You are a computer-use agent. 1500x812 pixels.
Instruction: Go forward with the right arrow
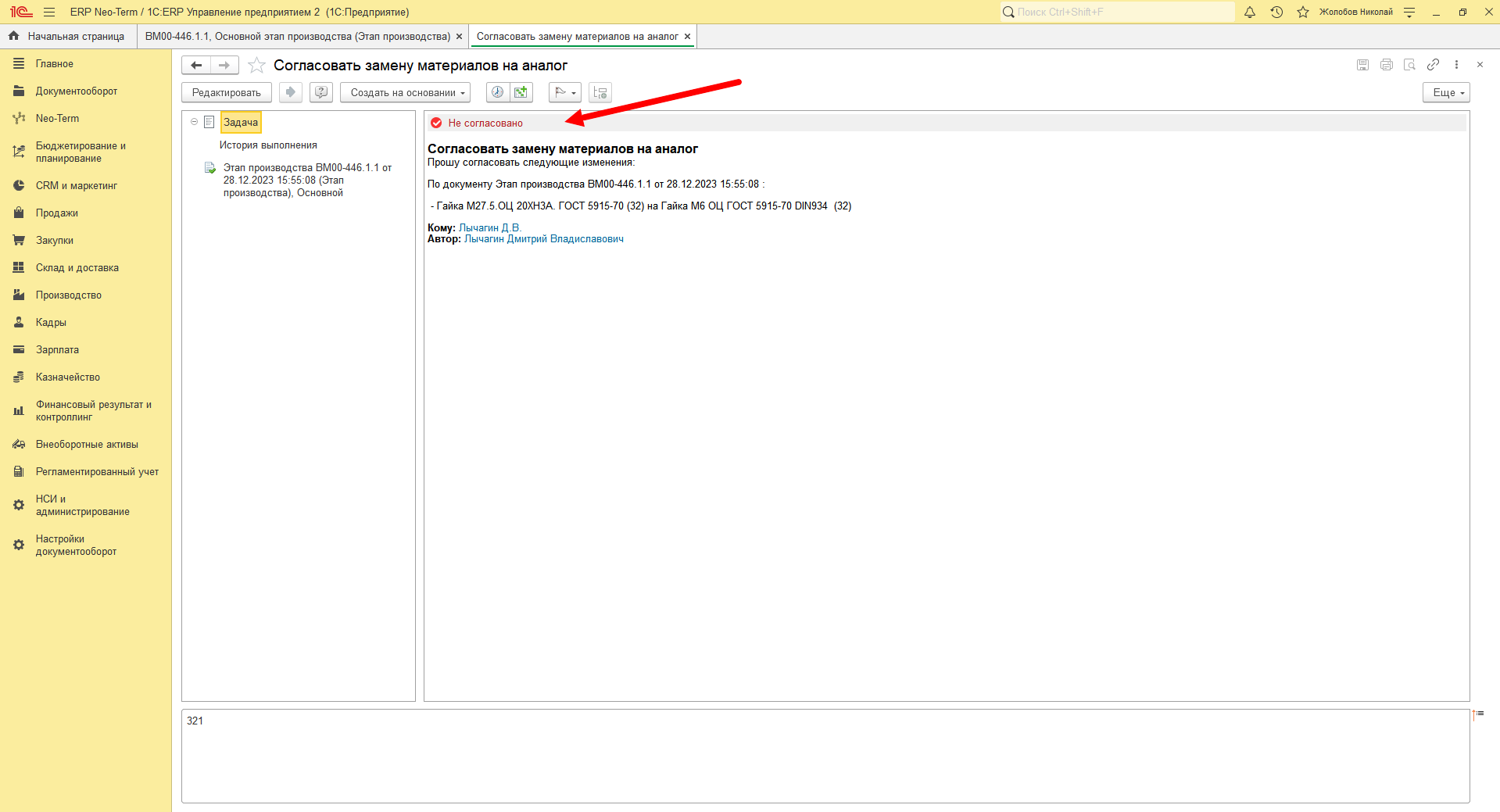click(224, 66)
